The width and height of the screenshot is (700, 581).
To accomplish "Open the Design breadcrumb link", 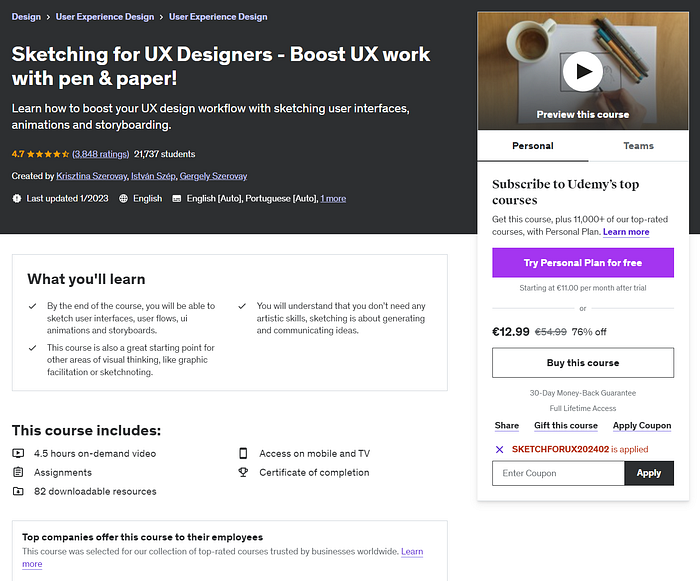I will coord(26,17).
